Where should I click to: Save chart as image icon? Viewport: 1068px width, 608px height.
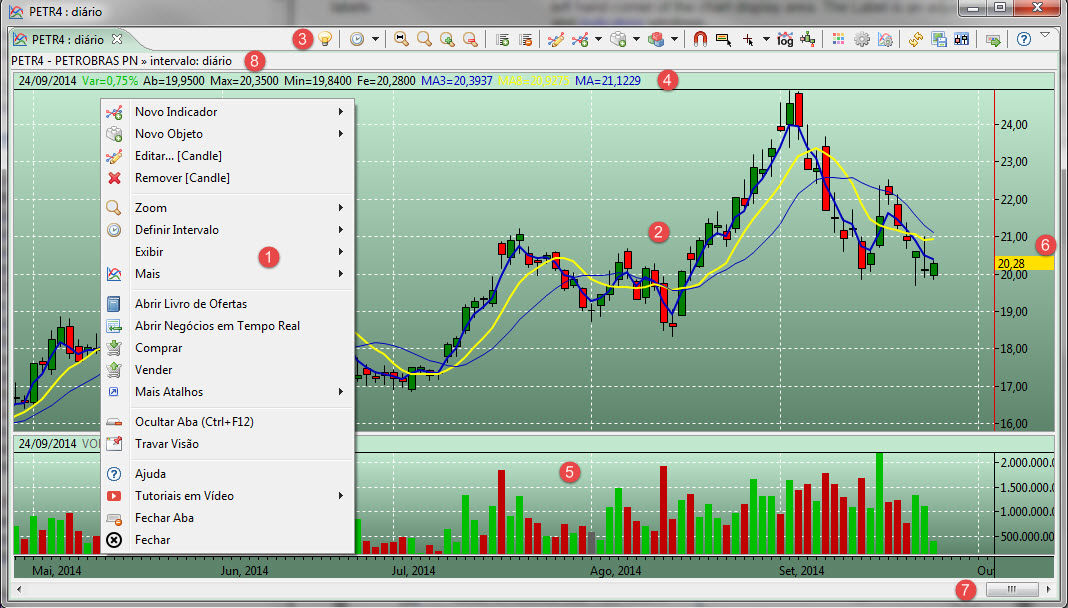(x=939, y=39)
